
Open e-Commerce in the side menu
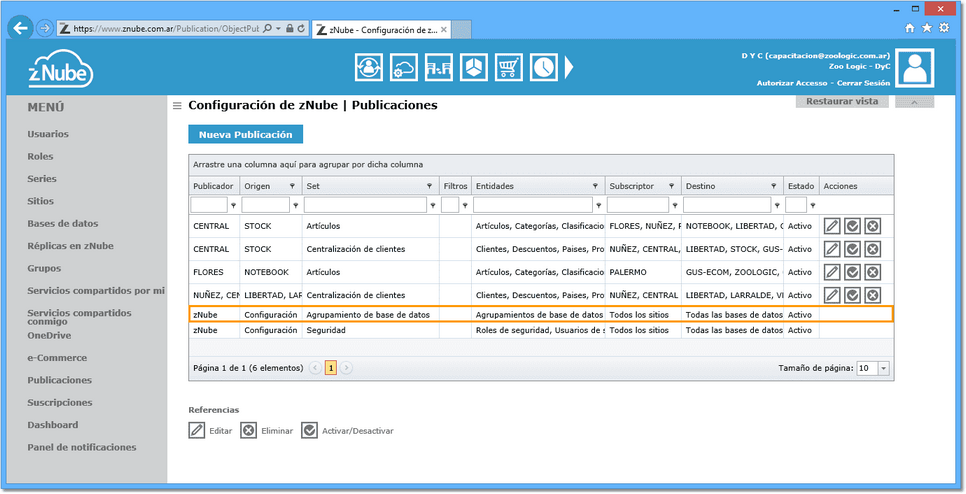[x=57, y=358]
